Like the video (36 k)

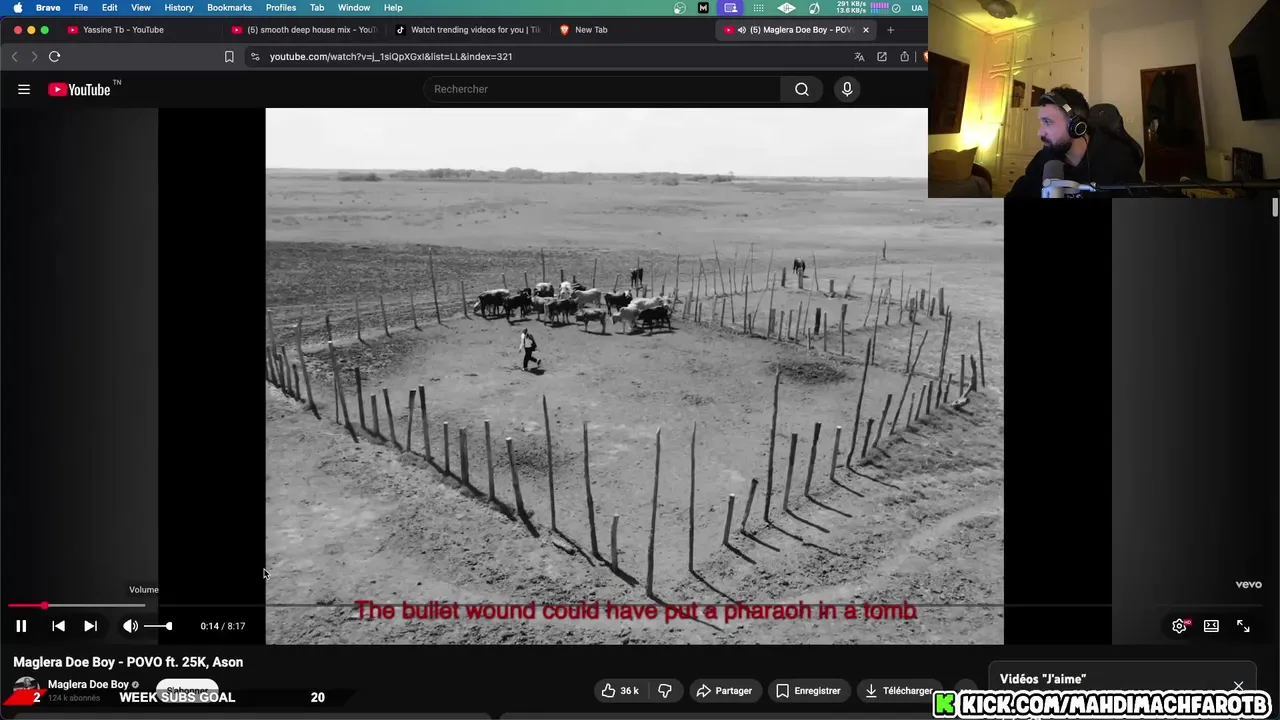pyautogui.click(x=620, y=691)
